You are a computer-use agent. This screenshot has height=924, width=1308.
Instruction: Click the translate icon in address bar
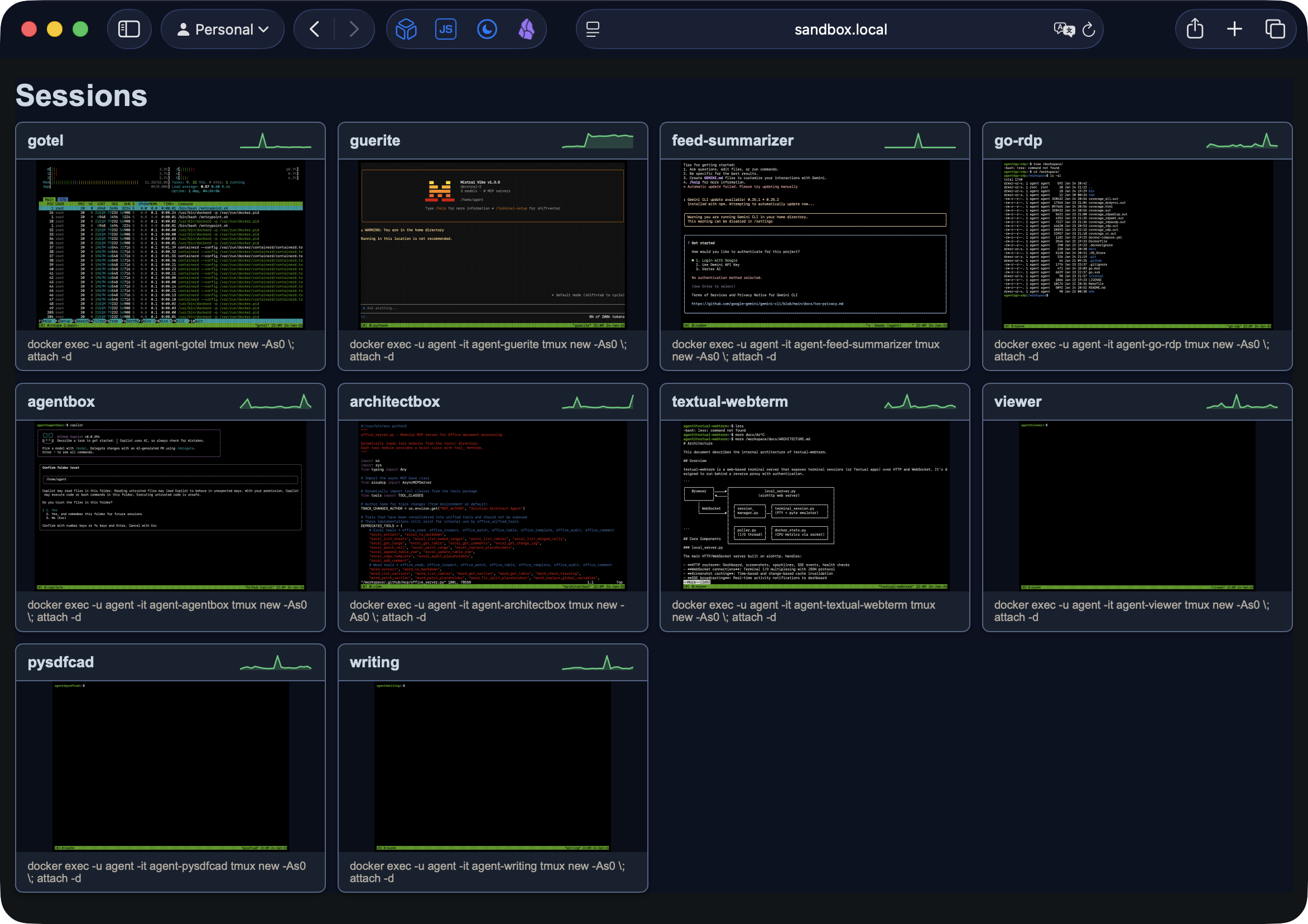click(1064, 29)
